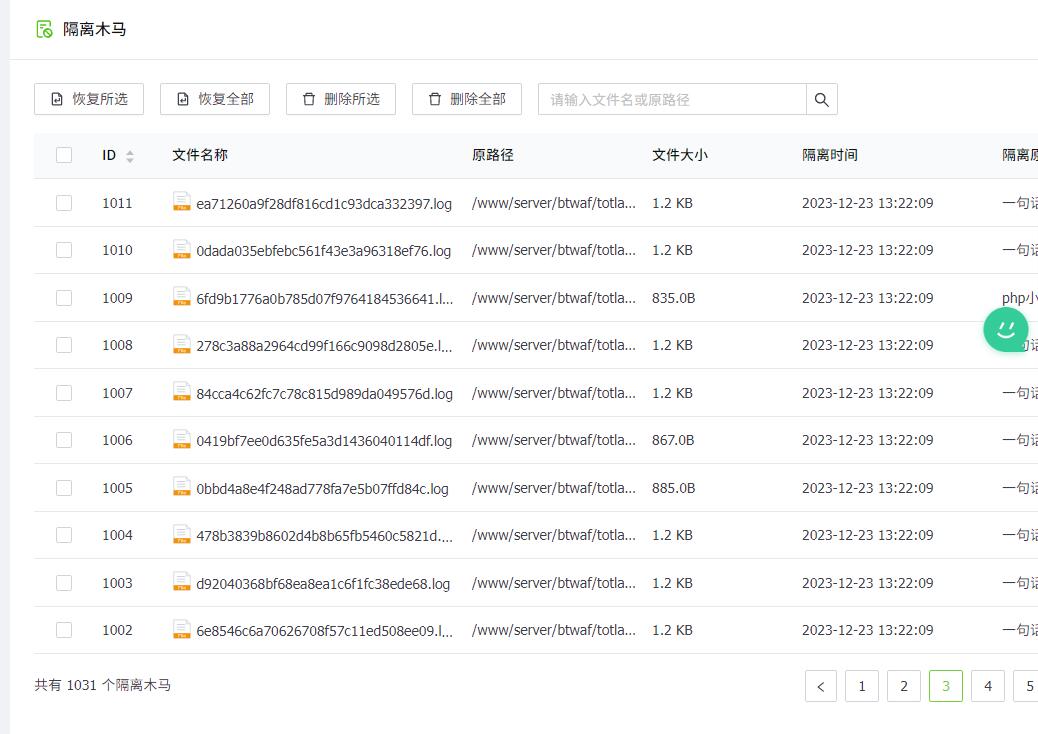The image size is (1038, 734).
Task: Focus the file name or path search field
Action: pyautogui.click(x=672, y=99)
